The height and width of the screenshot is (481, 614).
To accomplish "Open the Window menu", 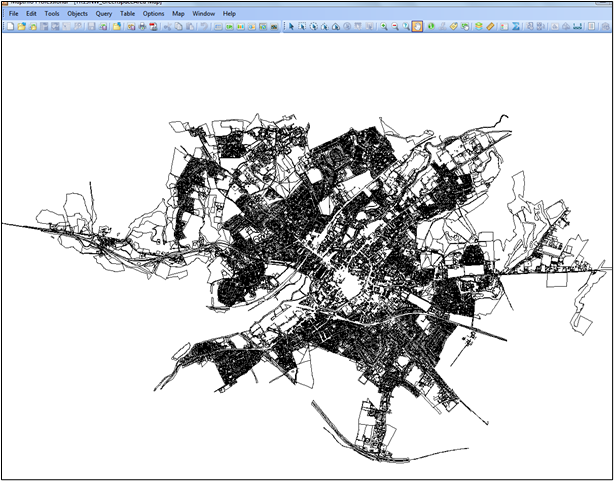I will 204,14.
